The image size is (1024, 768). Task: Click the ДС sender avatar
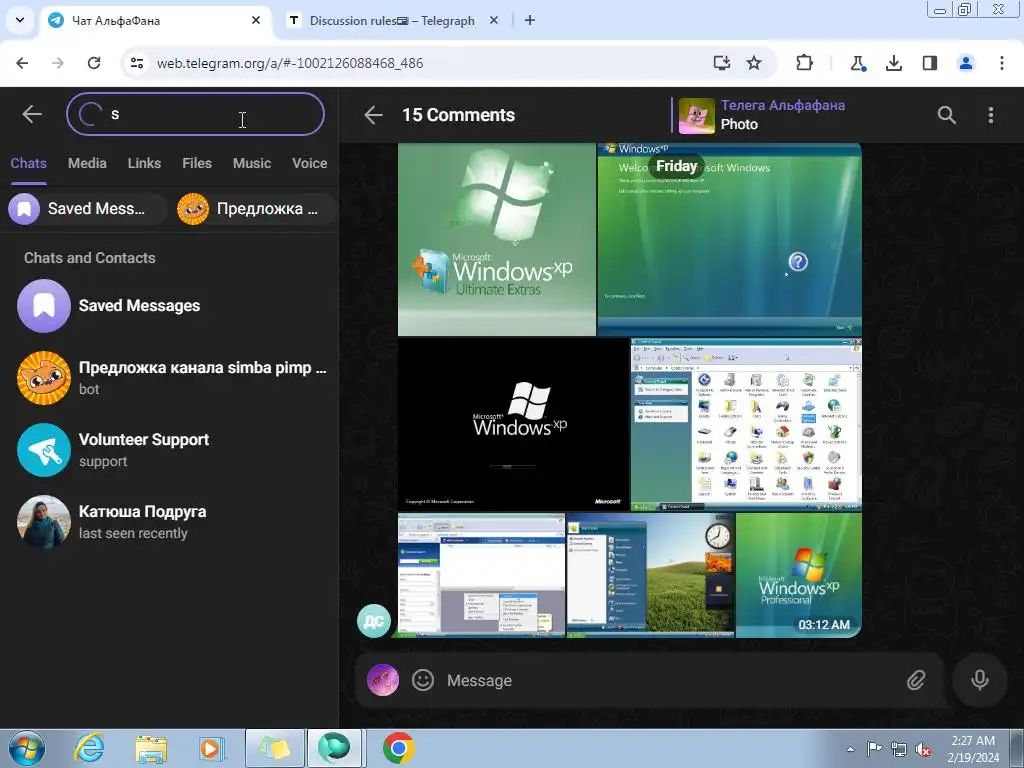coord(374,621)
